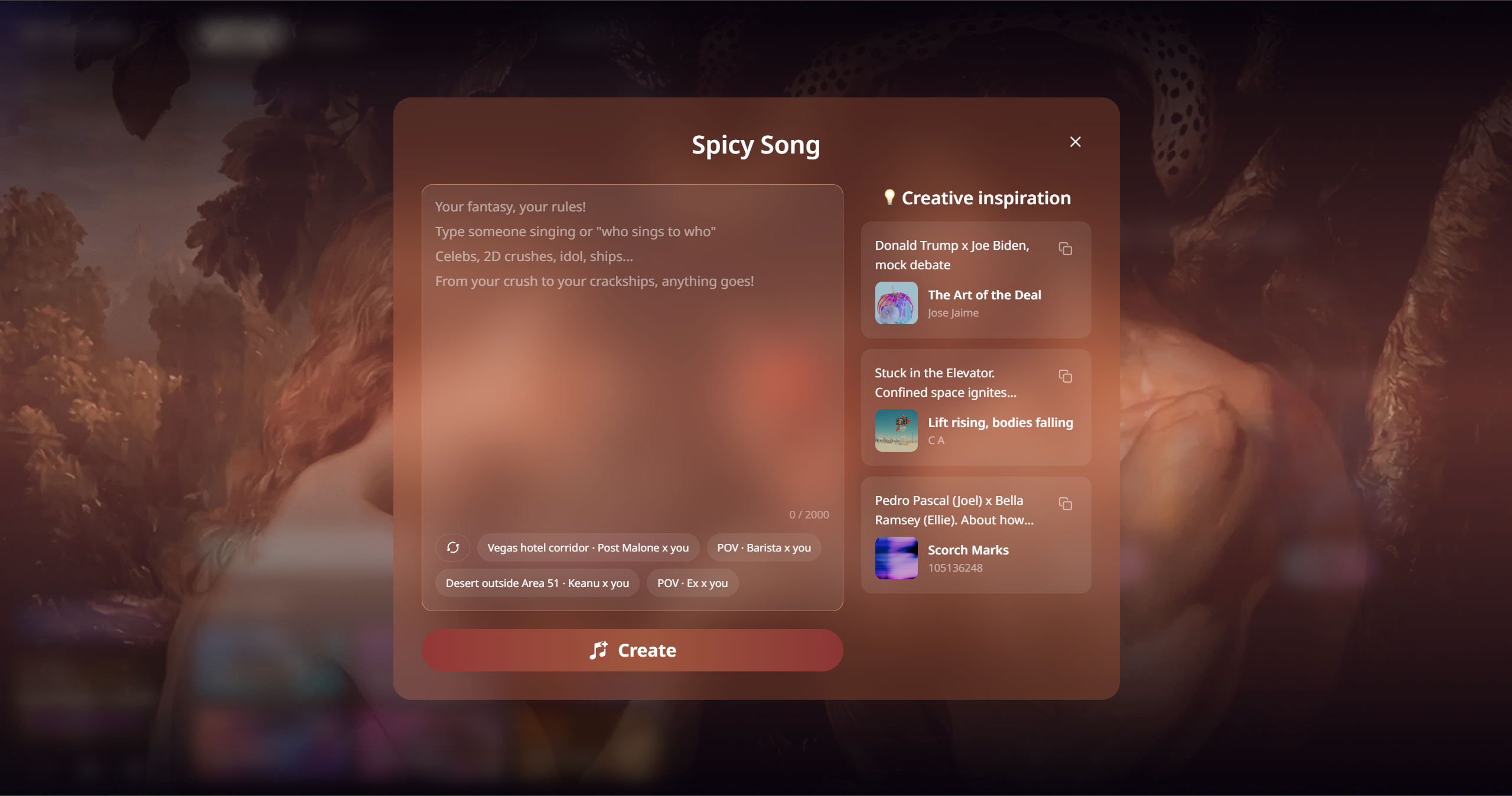The width and height of the screenshot is (1512, 796).
Task: Close the Spicy Song dialog
Action: pos(1076,142)
